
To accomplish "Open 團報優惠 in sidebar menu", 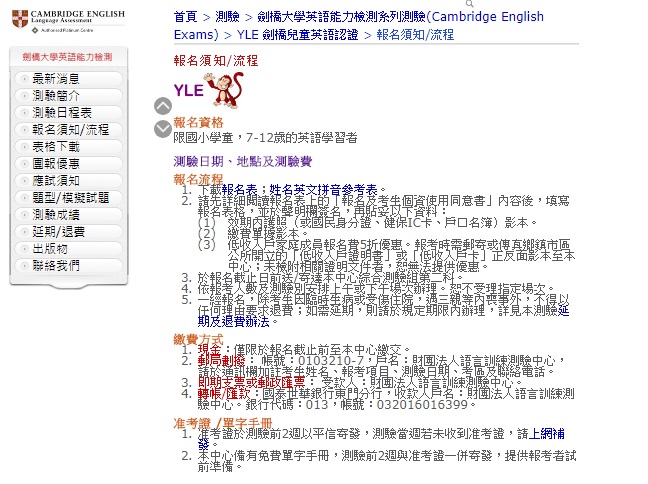I will [69, 164].
